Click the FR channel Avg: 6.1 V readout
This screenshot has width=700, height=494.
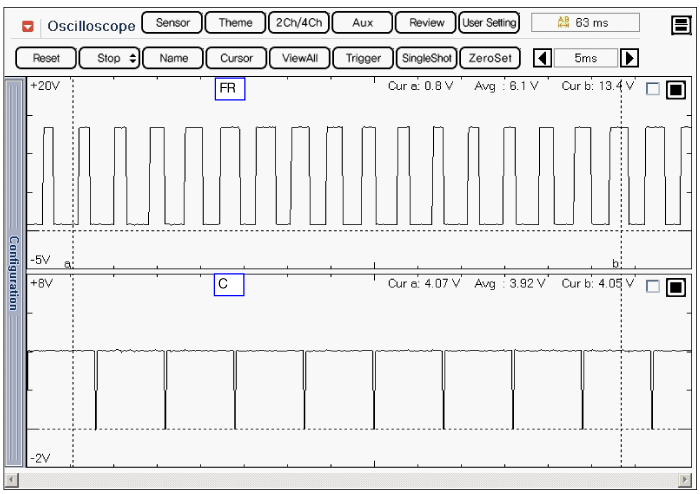[x=506, y=86]
